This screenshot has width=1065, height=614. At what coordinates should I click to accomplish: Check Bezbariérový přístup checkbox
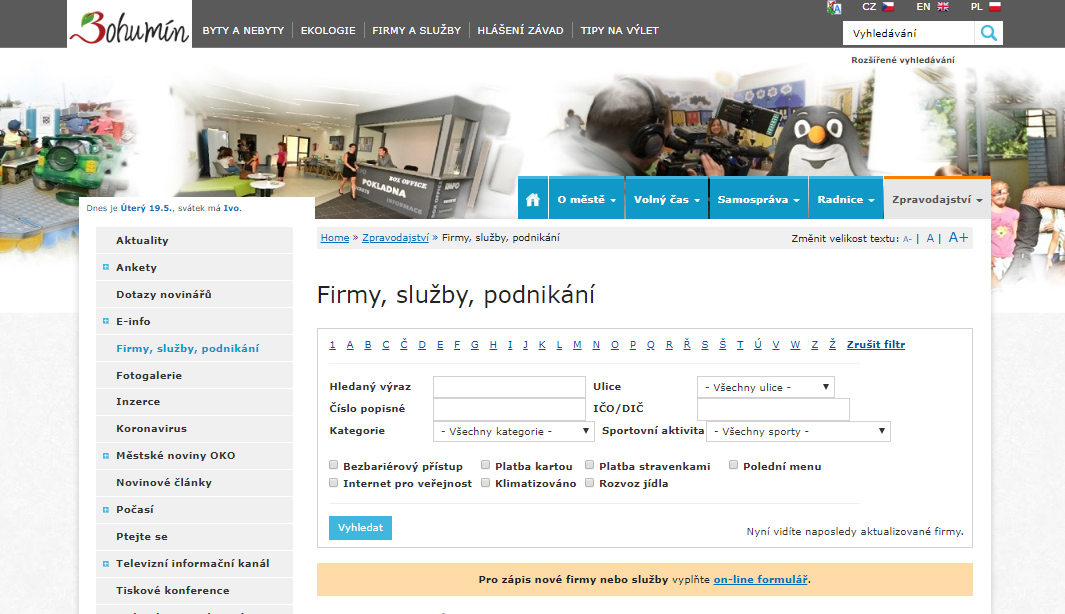(333, 465)
